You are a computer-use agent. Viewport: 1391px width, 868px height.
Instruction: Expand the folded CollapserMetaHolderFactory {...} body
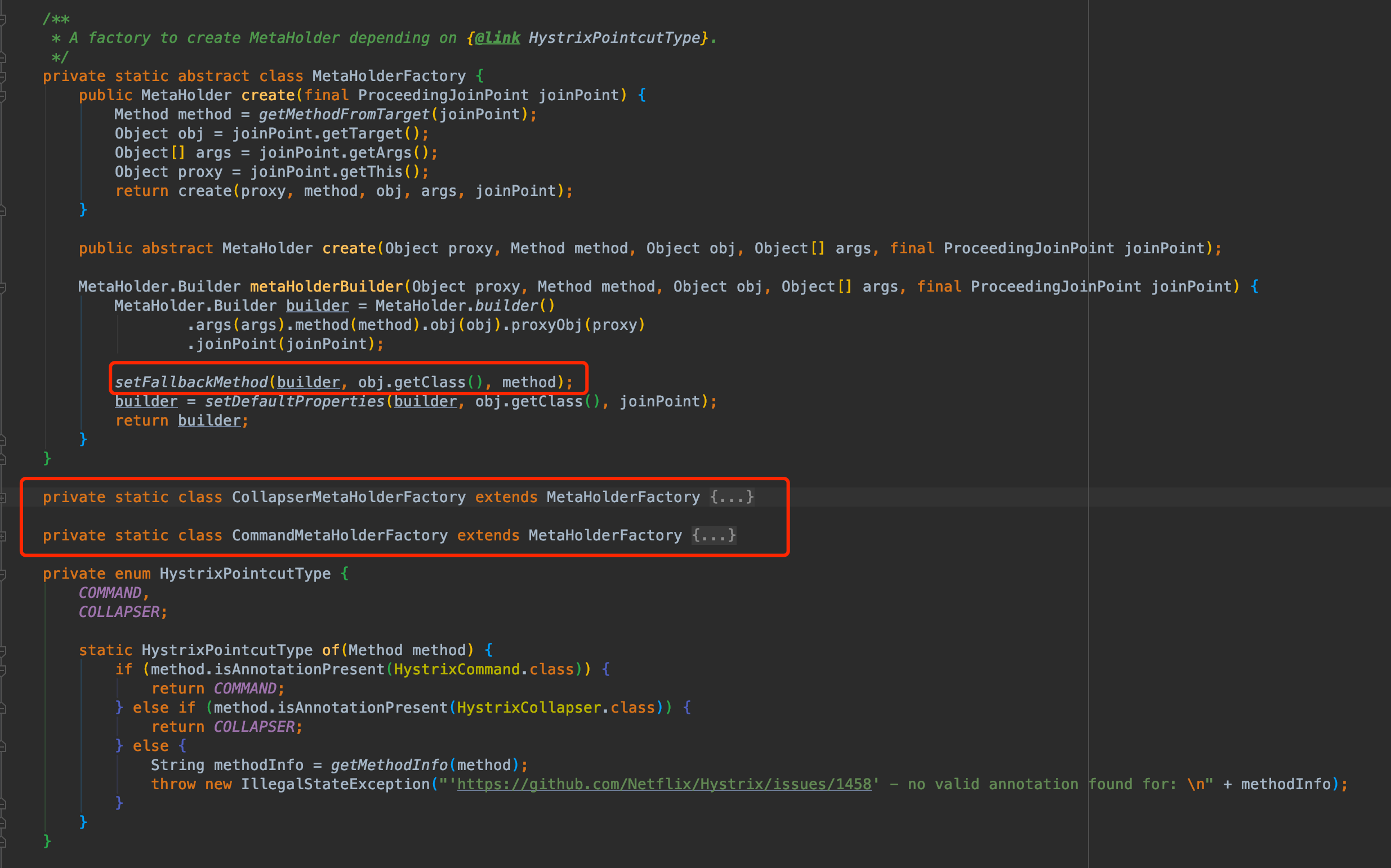731,497
